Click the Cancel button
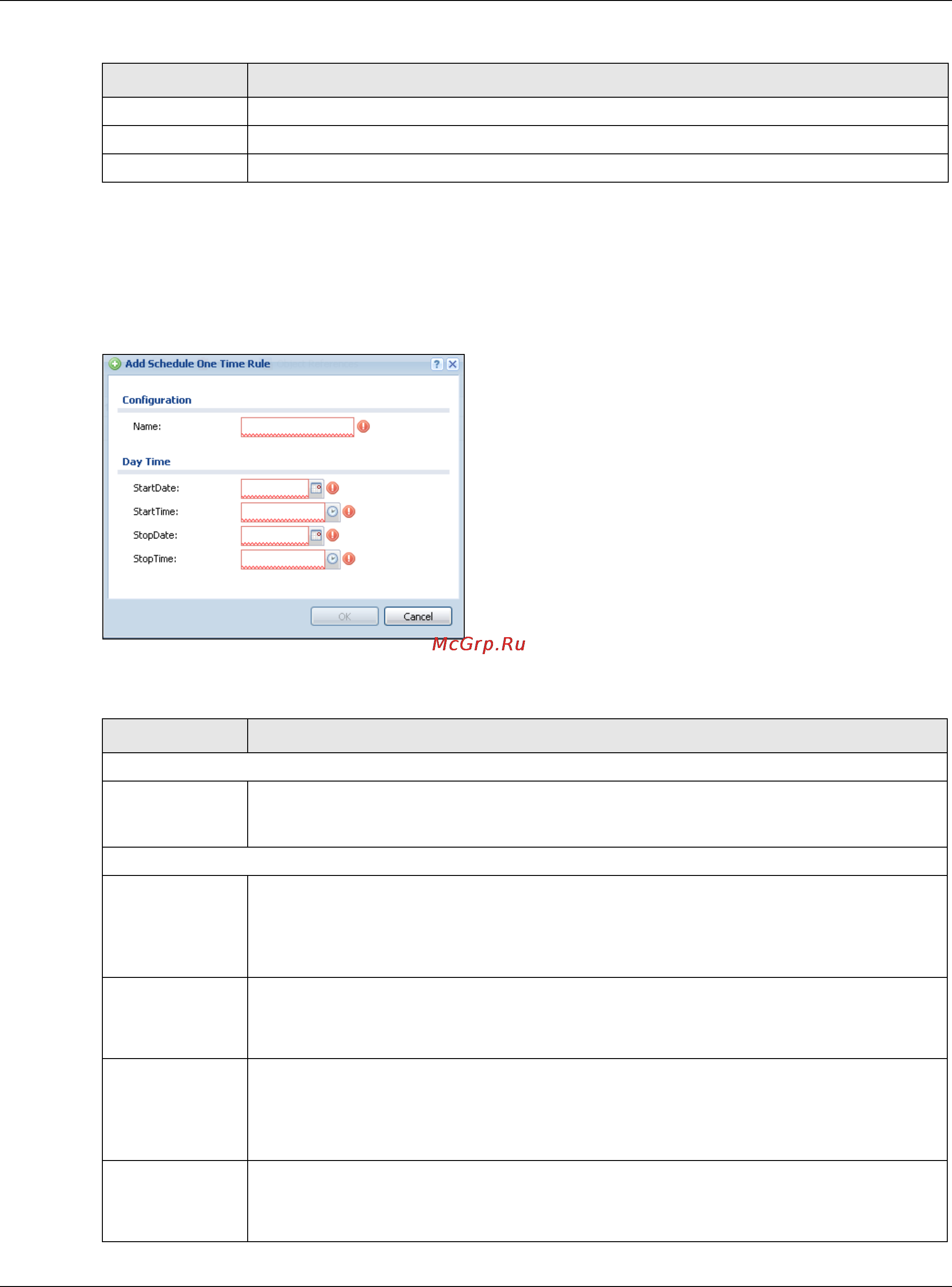This screenshot has height=1287, width=952. click(x=418, y=616)
